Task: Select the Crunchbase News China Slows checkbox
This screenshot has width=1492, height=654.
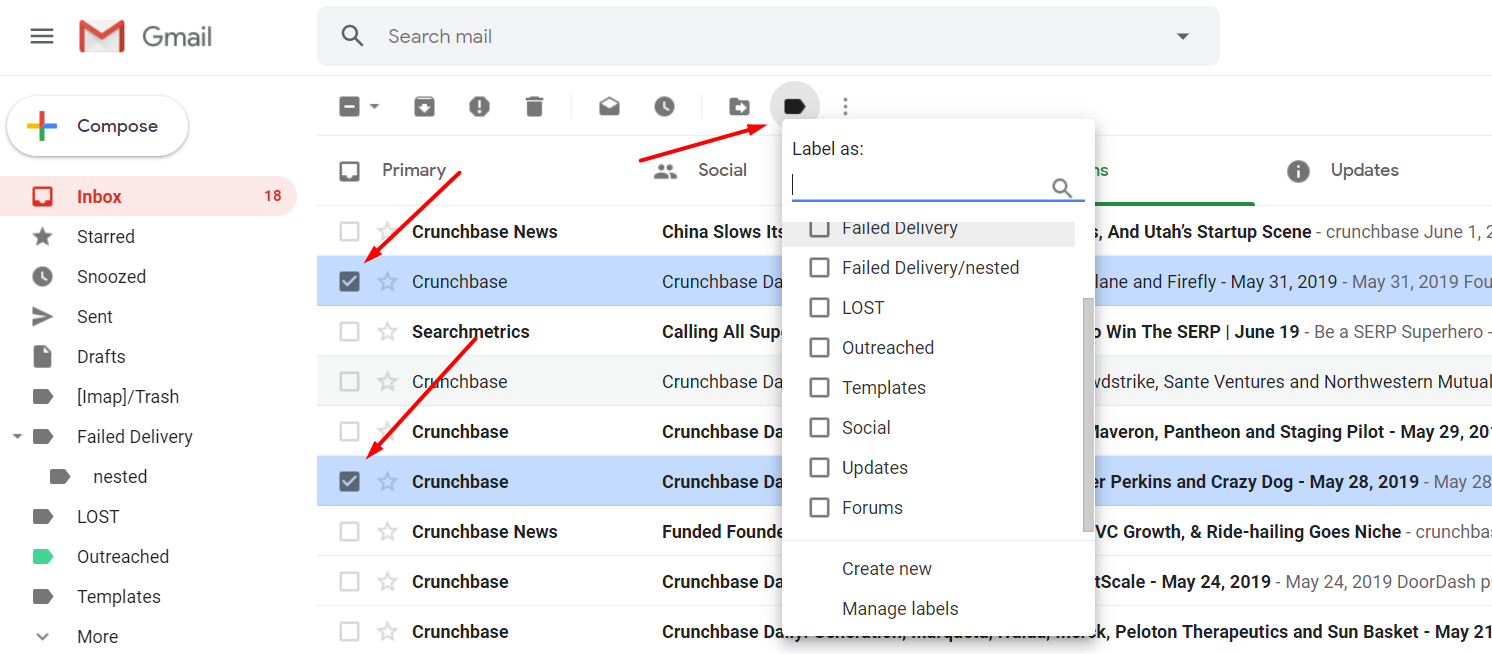Action: (x=349, y=232)
